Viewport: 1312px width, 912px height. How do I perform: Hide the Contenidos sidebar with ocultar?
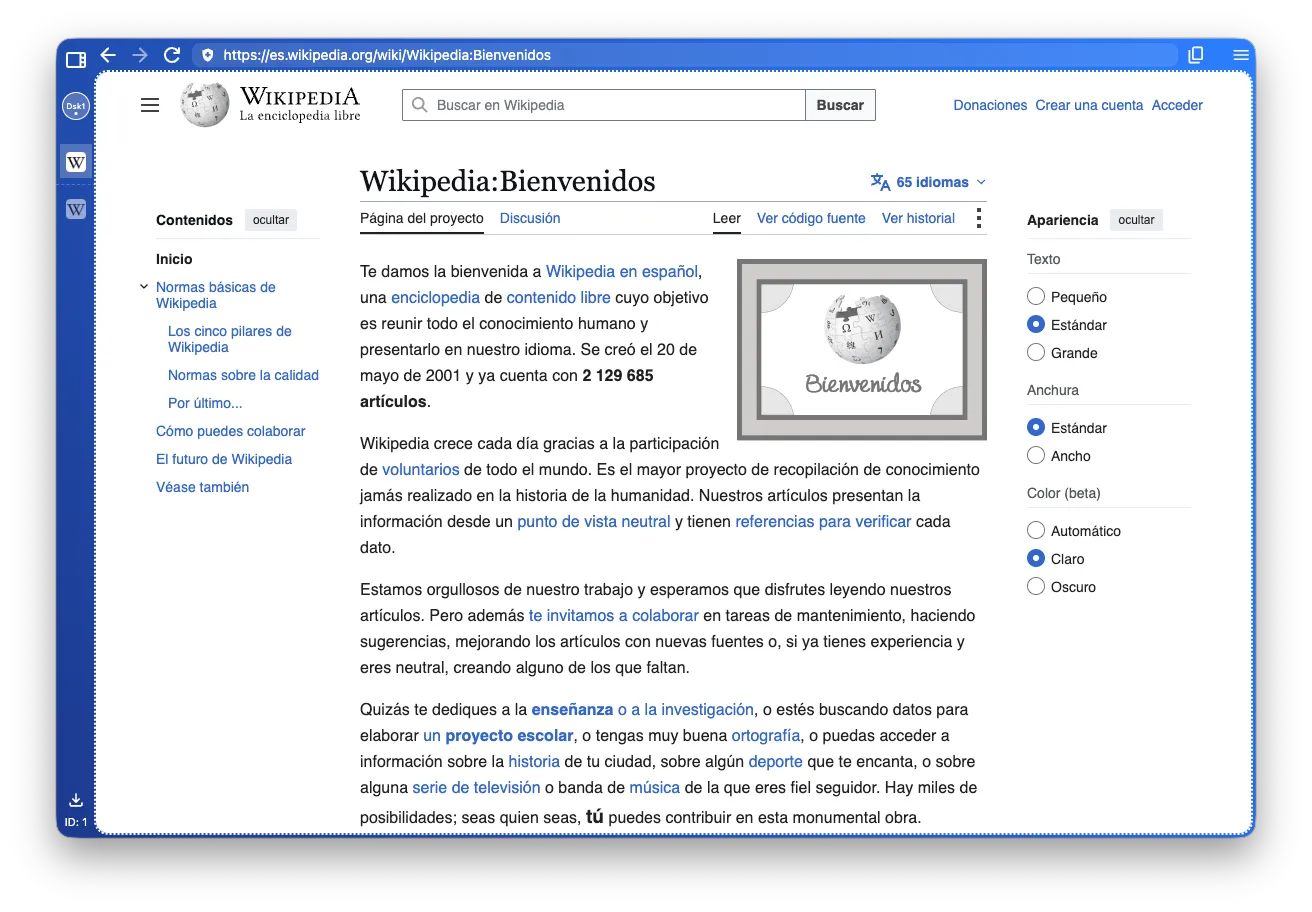pyautogui.click(x=271, y=220)
